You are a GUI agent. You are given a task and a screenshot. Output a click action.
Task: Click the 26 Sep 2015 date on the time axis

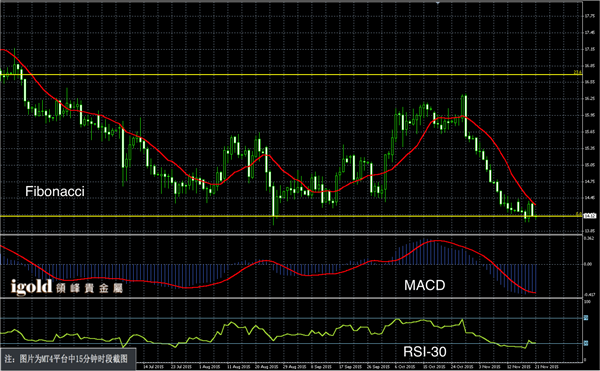[x=378, y=366]
